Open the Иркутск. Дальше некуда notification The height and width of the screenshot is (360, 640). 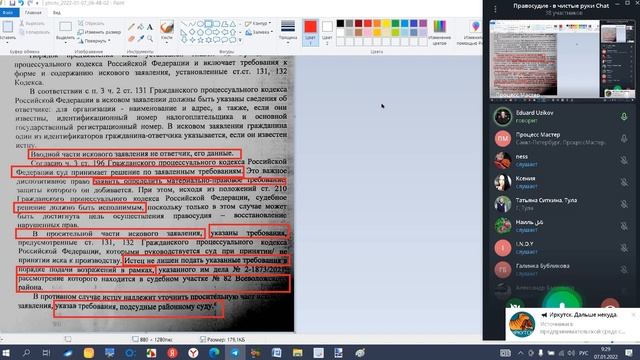(x=572, y=324)
